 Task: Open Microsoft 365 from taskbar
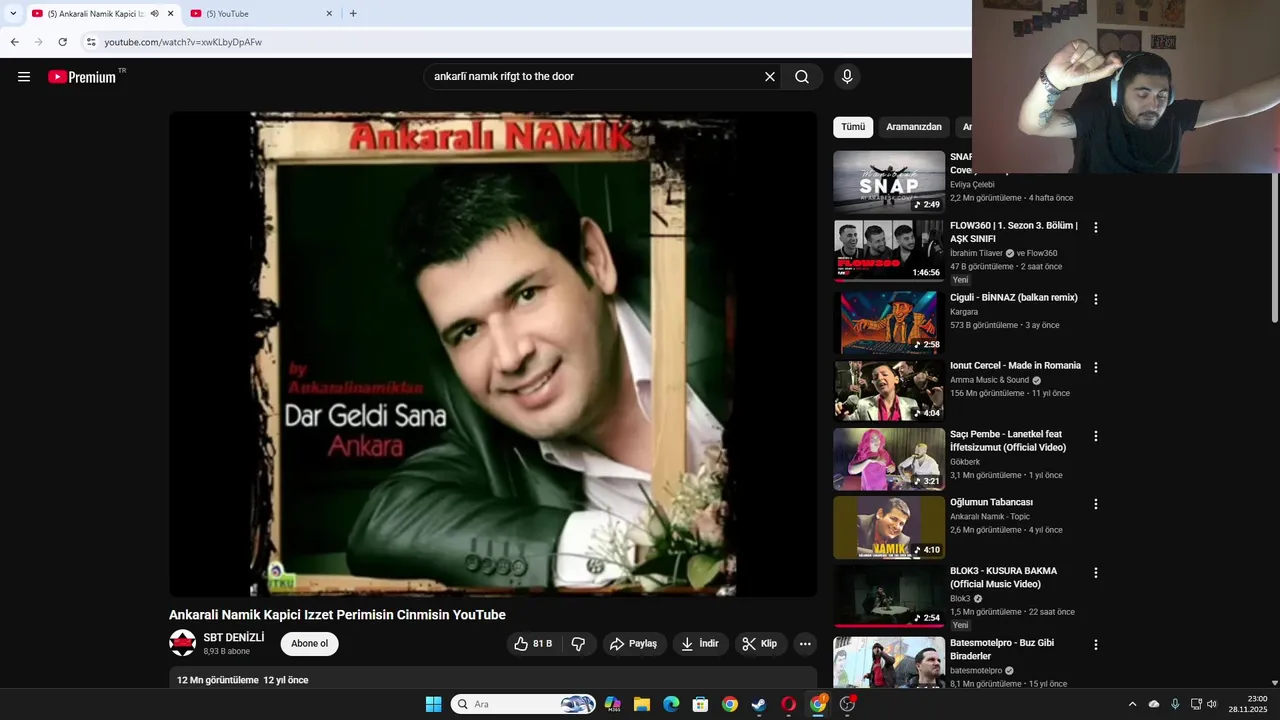tap(613, 704)
